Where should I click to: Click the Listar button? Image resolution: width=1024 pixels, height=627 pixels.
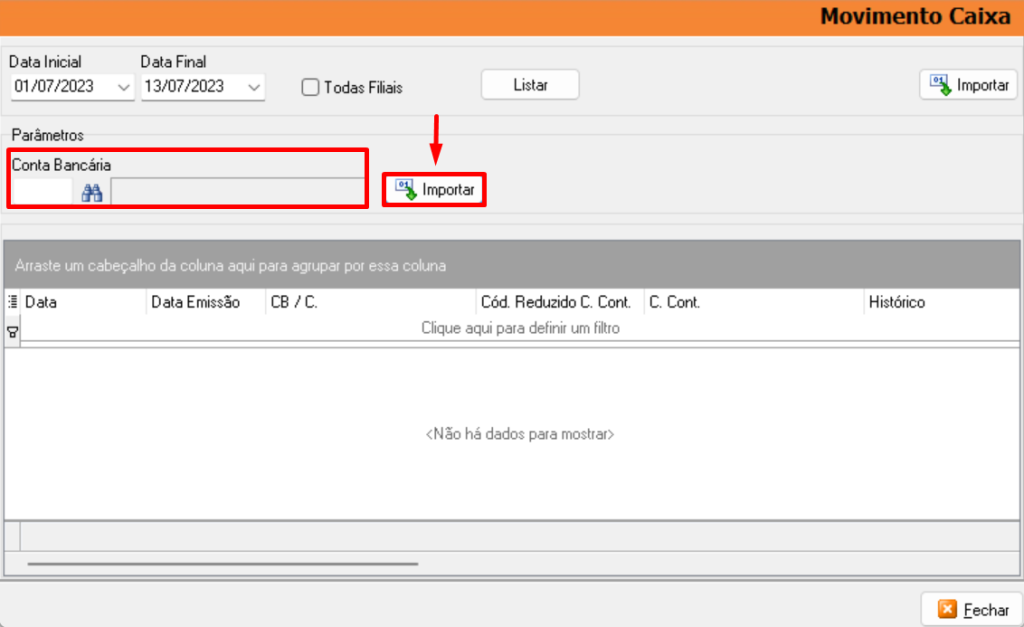coord(530,85)
